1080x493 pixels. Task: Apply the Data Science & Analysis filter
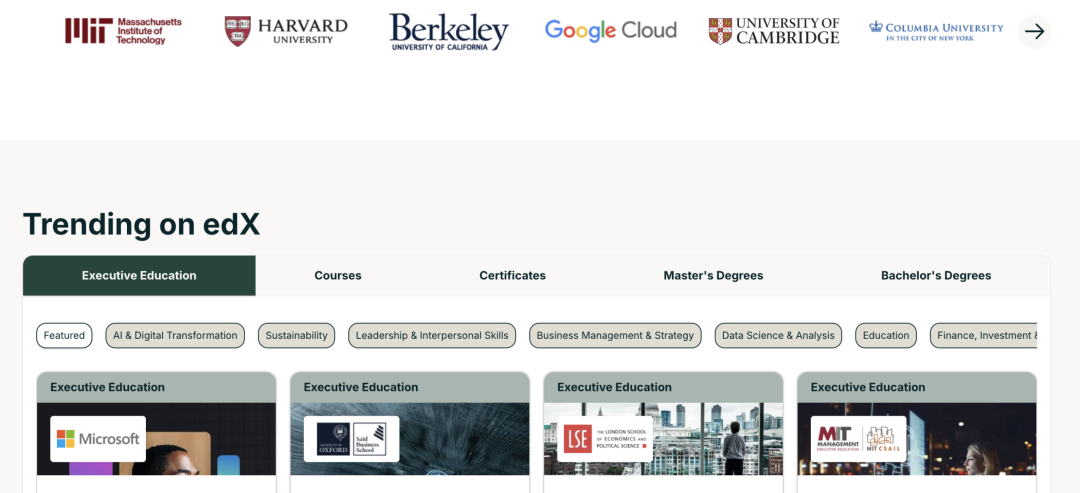click(x=778, y=335)
